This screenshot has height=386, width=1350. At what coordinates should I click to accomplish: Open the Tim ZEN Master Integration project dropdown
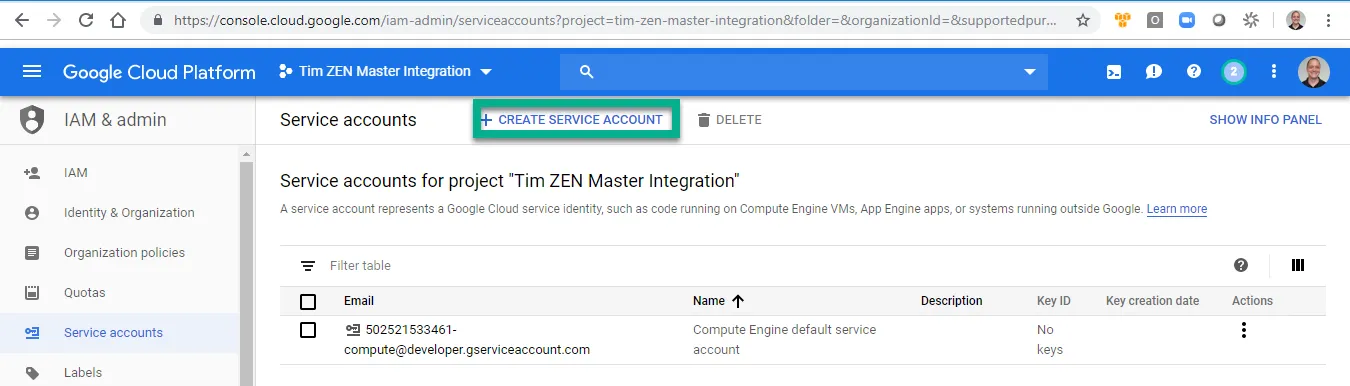pos(385,71)
